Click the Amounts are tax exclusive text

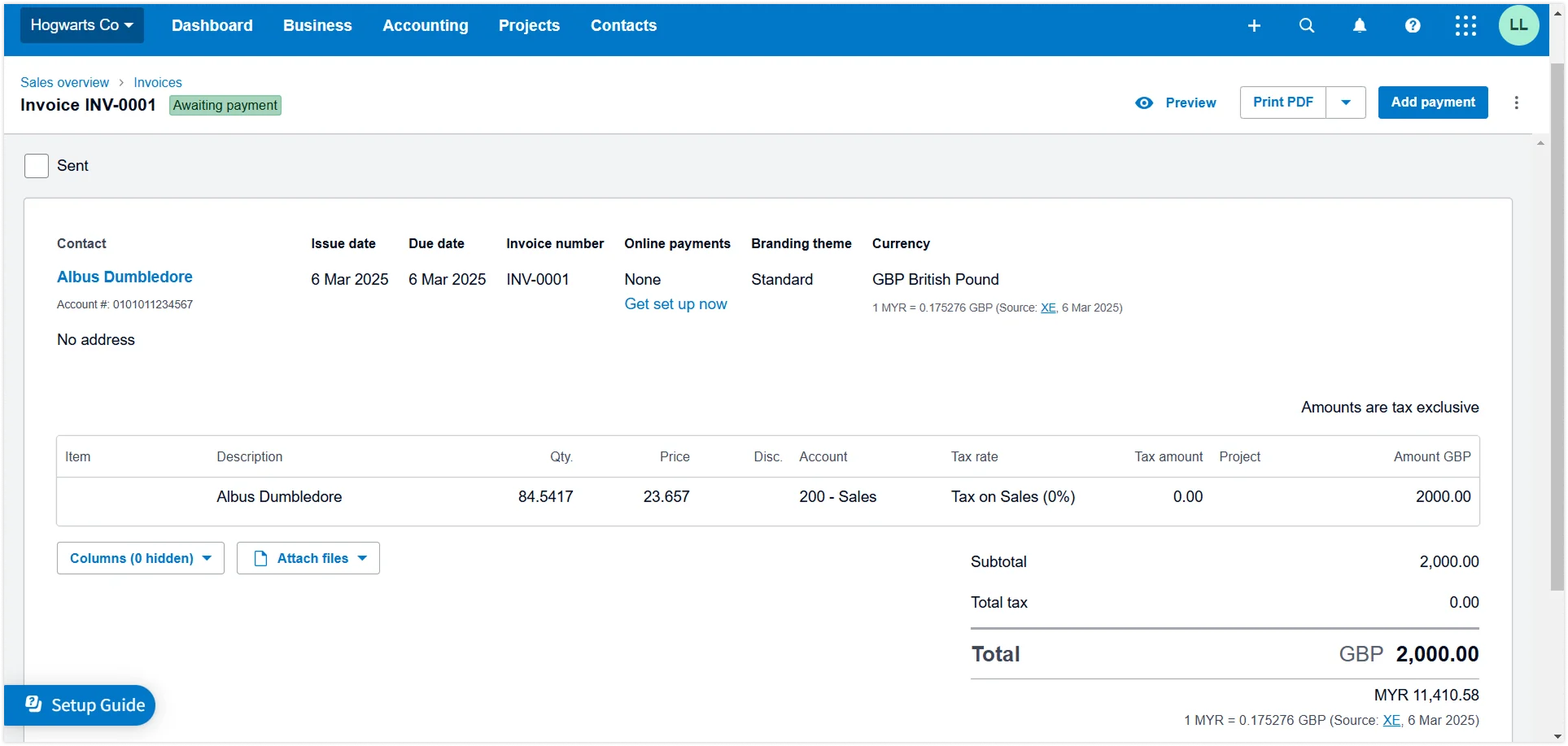click(x=1390, y=408)
